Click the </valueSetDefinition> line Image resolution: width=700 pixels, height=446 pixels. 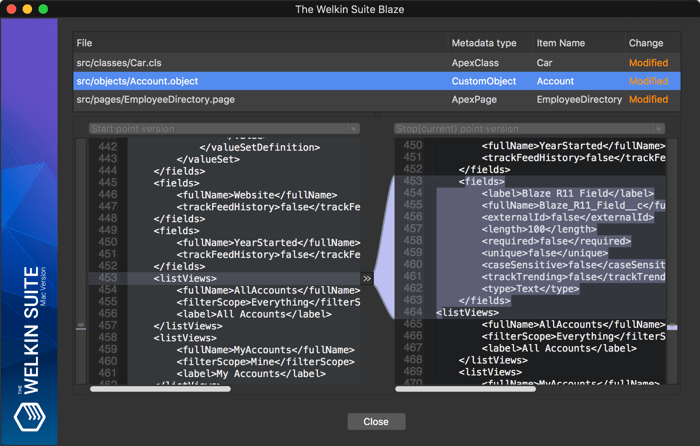click(x=259, y=147)
